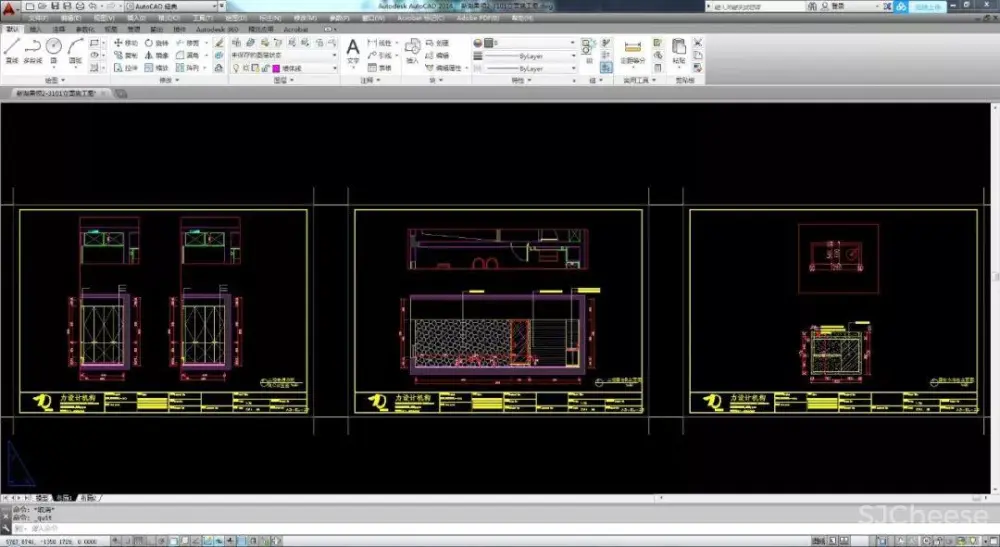This screenshot has height=547, width=1000.
Task: Select the Line drawing tool
Action: (11, 48)
